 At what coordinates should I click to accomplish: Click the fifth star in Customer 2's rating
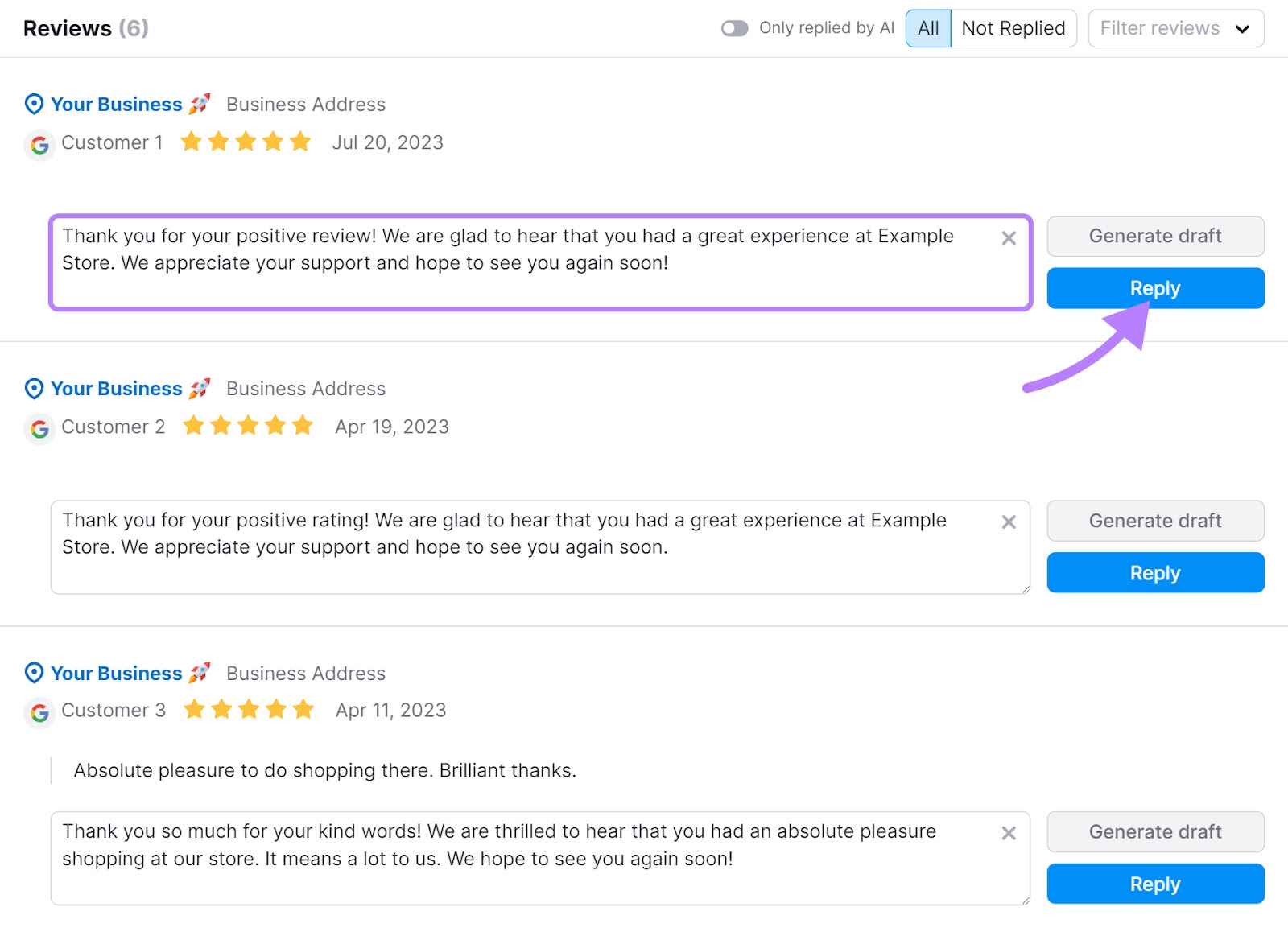tap(303, 426)
